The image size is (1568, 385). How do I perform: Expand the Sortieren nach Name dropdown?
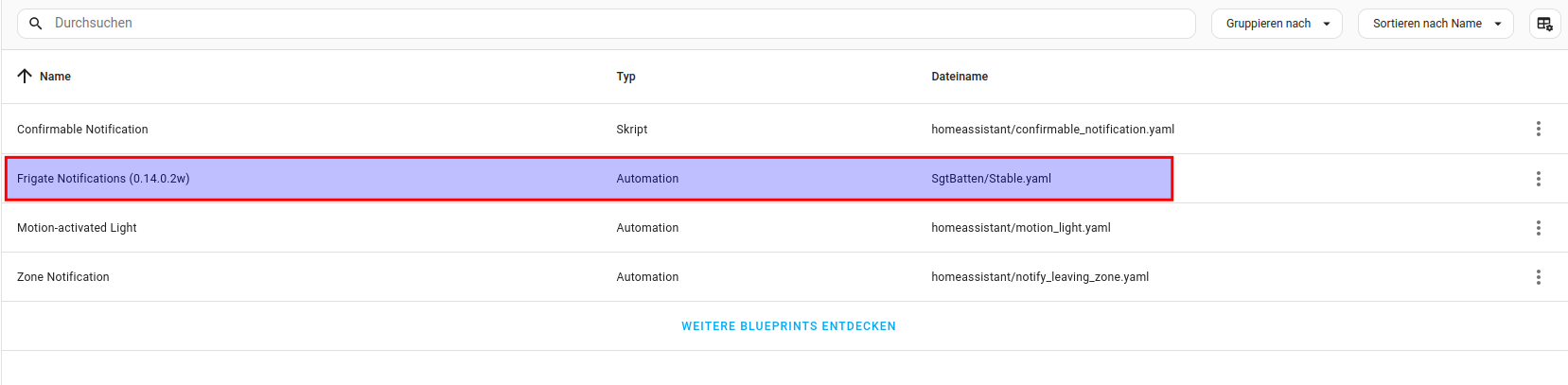click(1436, 24)
